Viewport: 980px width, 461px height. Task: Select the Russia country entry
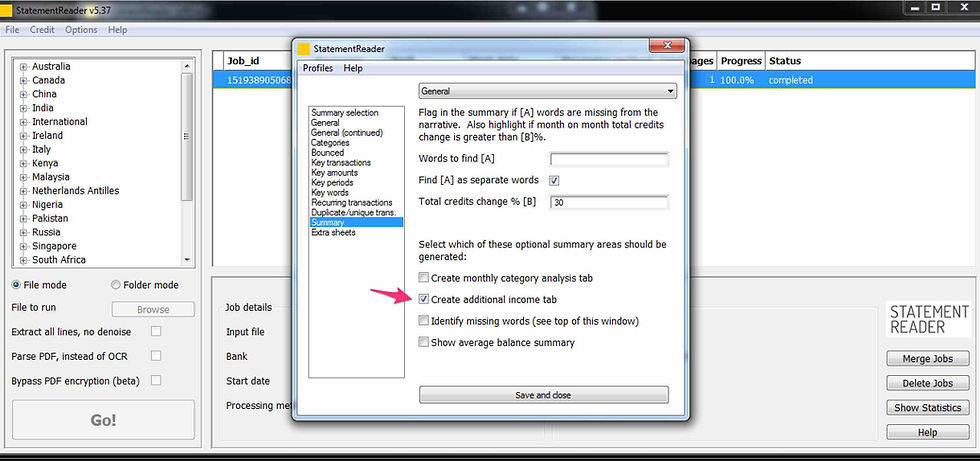tap(46, 232)
